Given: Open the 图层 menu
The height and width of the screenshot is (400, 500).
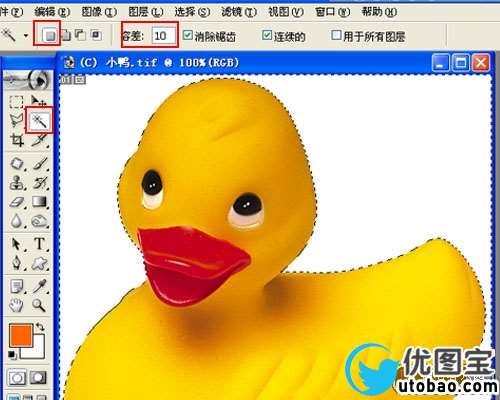Looking at the screenshot, I should click(146, 12).
